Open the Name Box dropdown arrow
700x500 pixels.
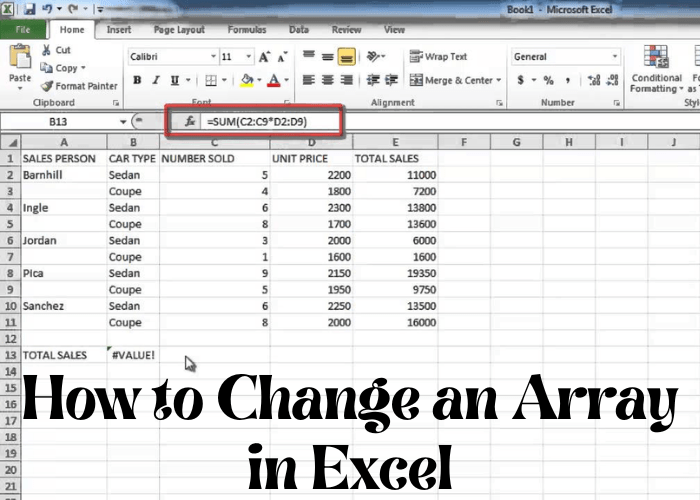coord(123,122)
